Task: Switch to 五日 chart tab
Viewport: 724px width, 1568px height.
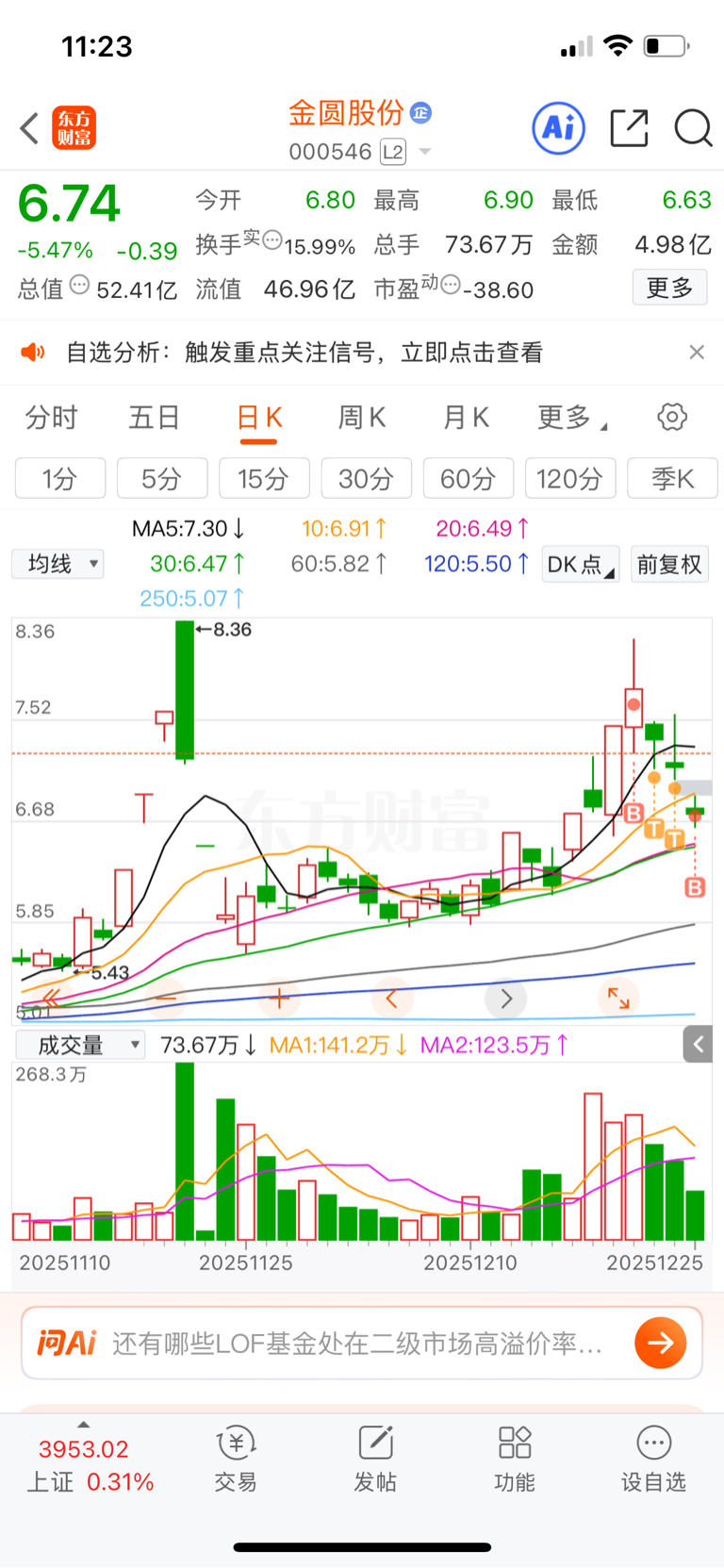Action: [154, 418]
